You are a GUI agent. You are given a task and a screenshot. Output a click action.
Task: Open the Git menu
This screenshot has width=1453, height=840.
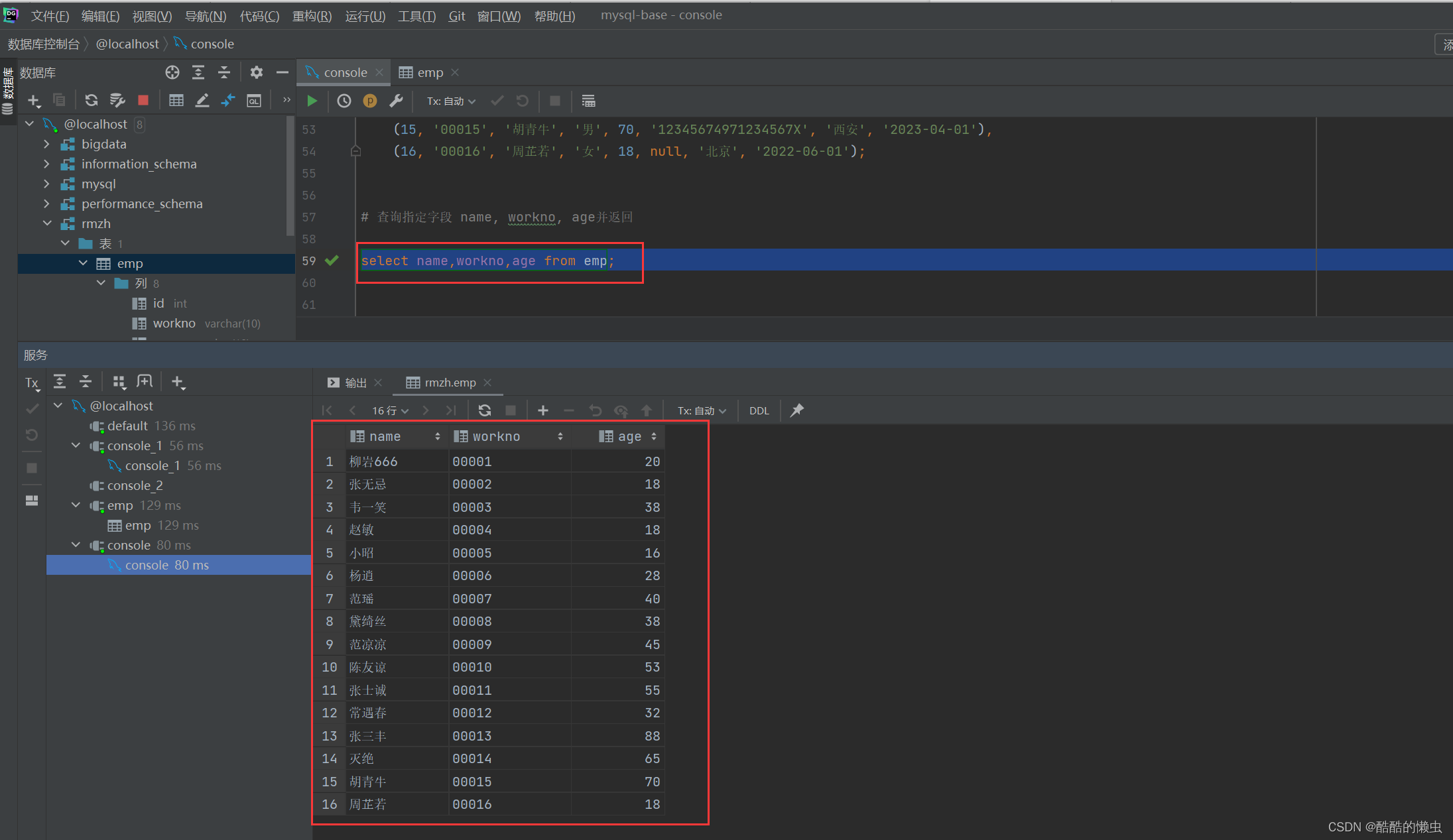[456, 16]
